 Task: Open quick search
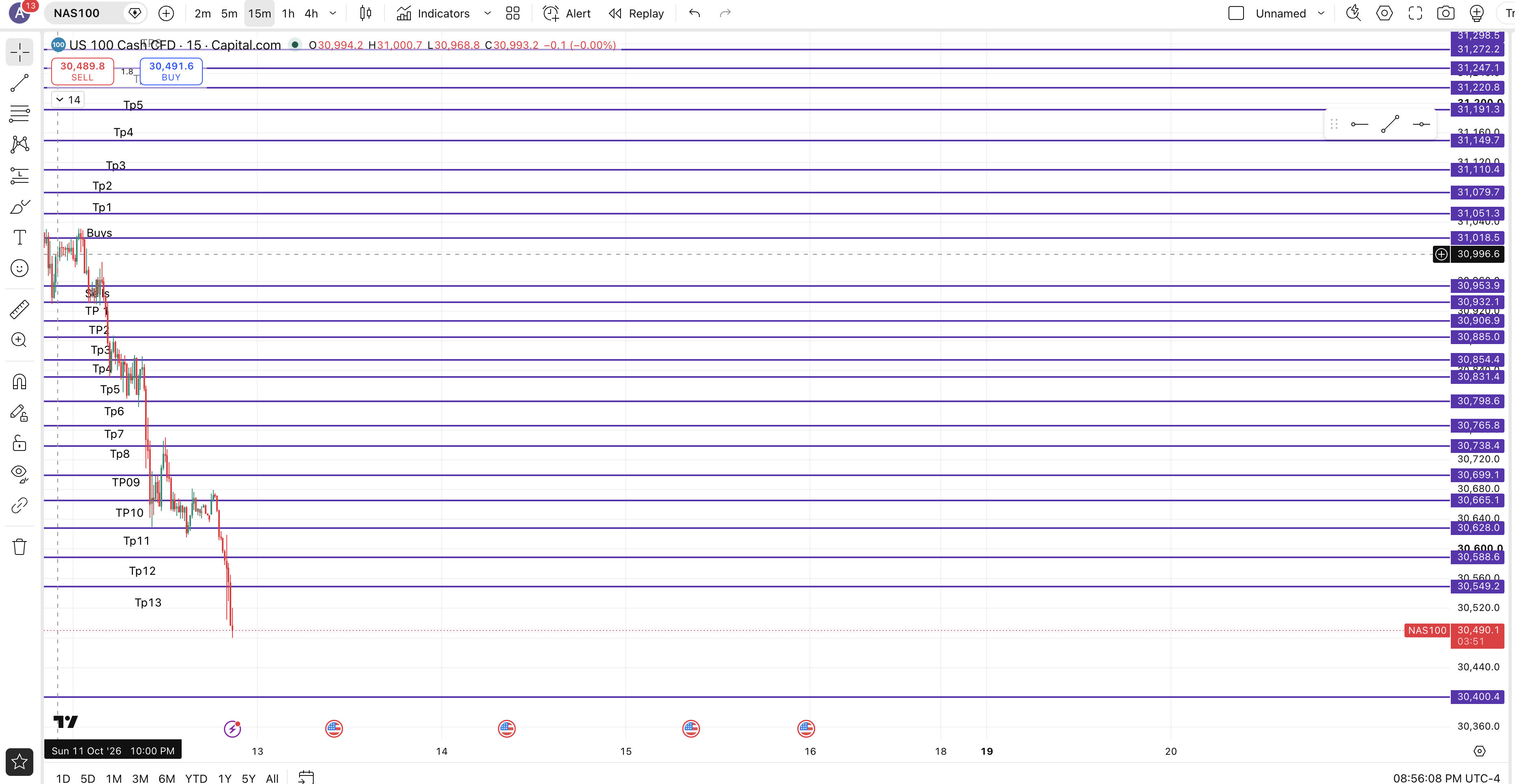1353,13
